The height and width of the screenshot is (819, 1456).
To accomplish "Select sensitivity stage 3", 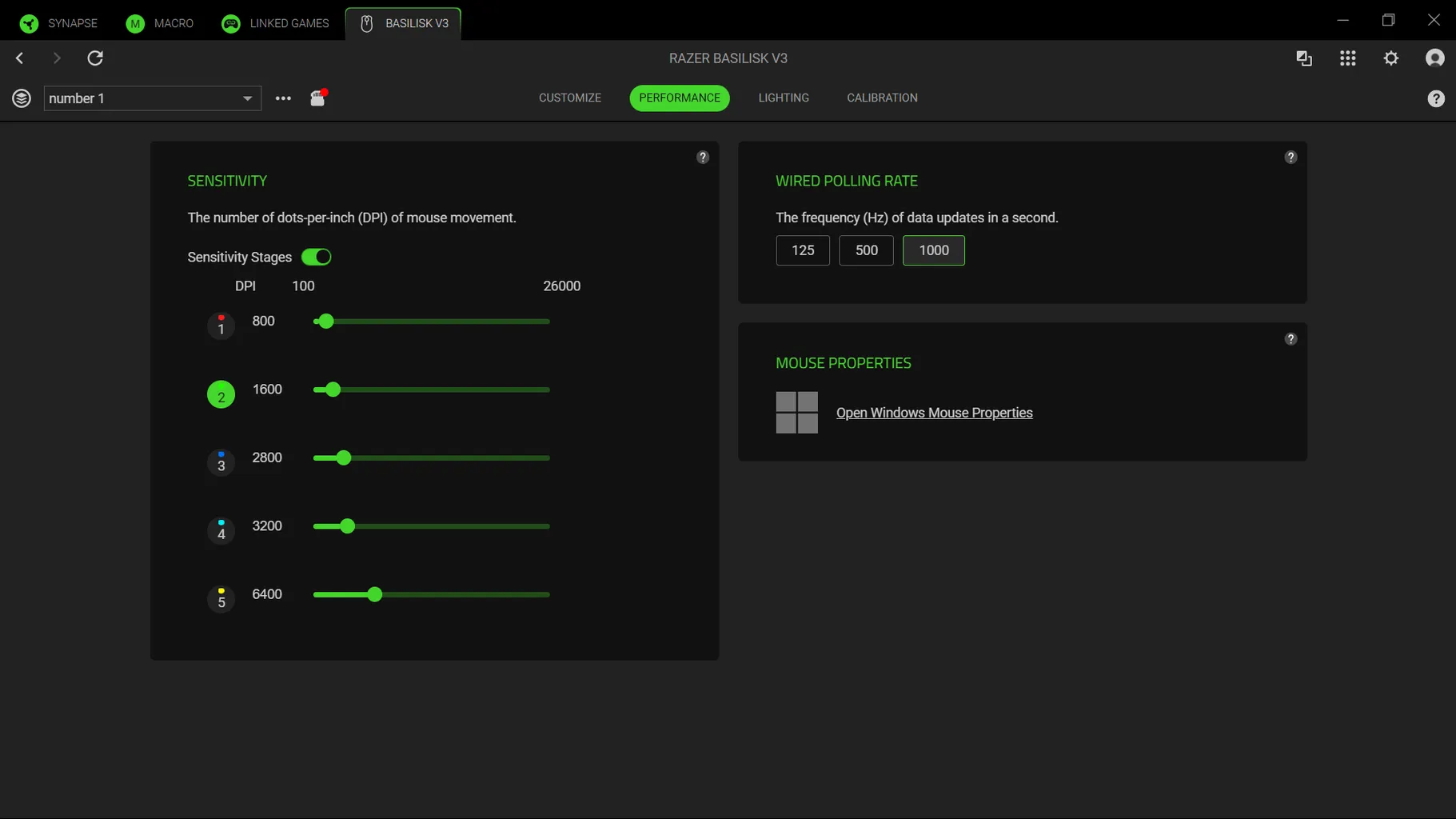I will pos(221,463).
